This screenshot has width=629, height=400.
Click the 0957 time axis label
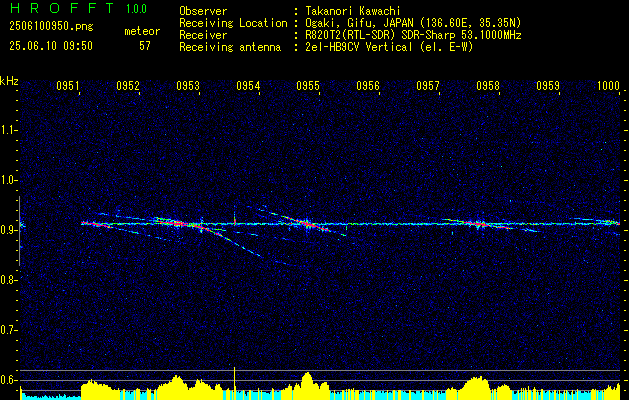(x=428, y=85)
